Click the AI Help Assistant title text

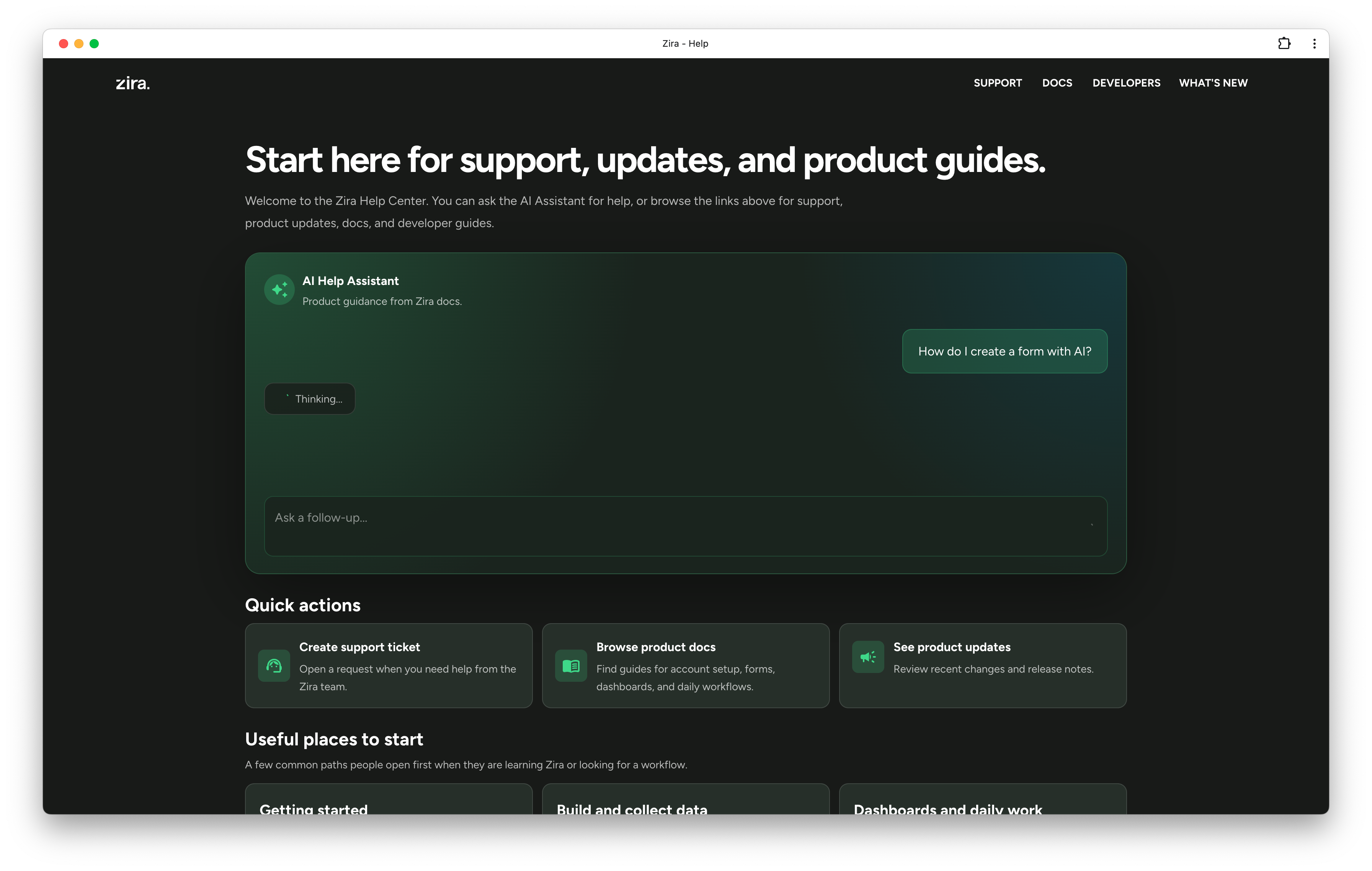coord(350,281)
